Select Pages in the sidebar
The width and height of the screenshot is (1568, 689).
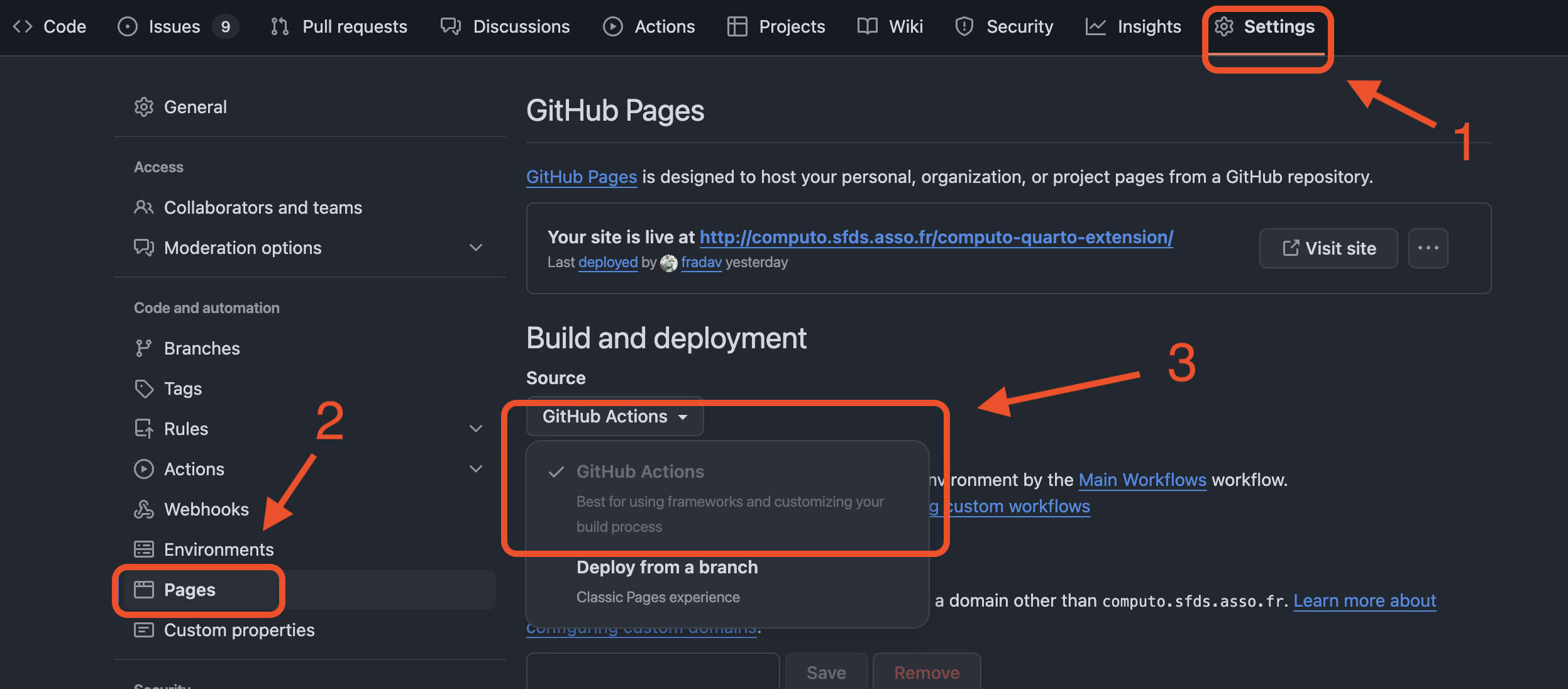pos(310,590)
